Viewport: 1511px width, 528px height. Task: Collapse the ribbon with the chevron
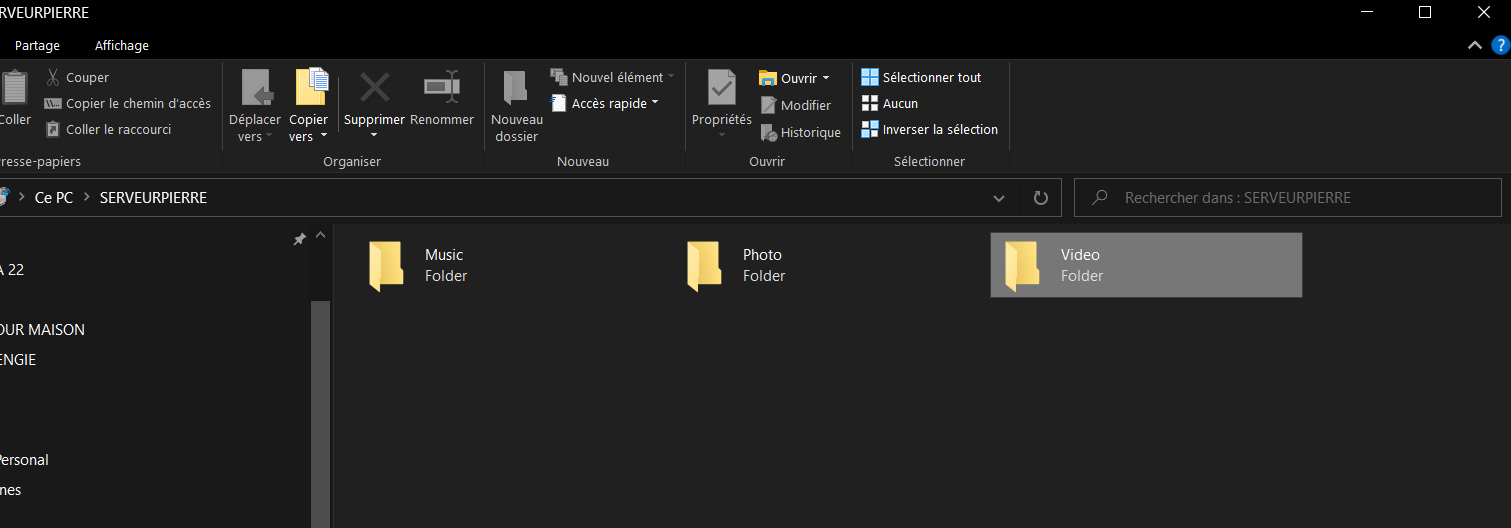point(1474,45)
